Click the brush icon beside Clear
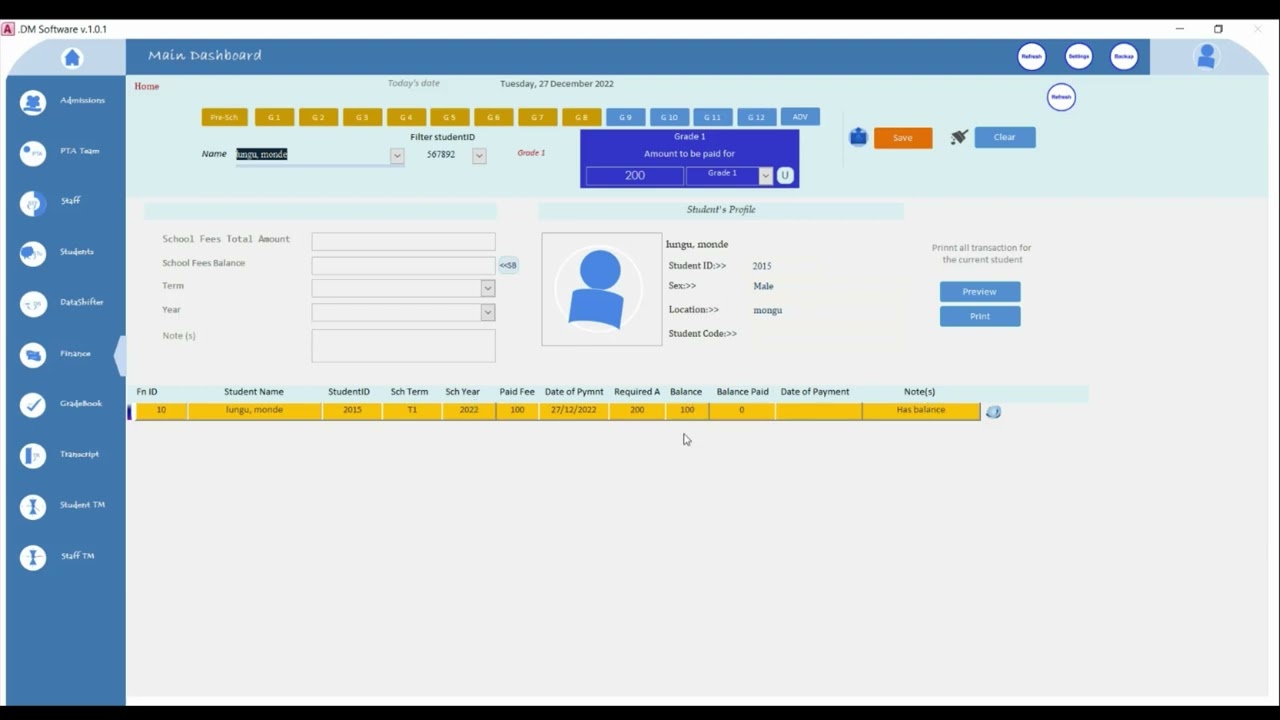The image size is (1280, 720). (959, 137)
